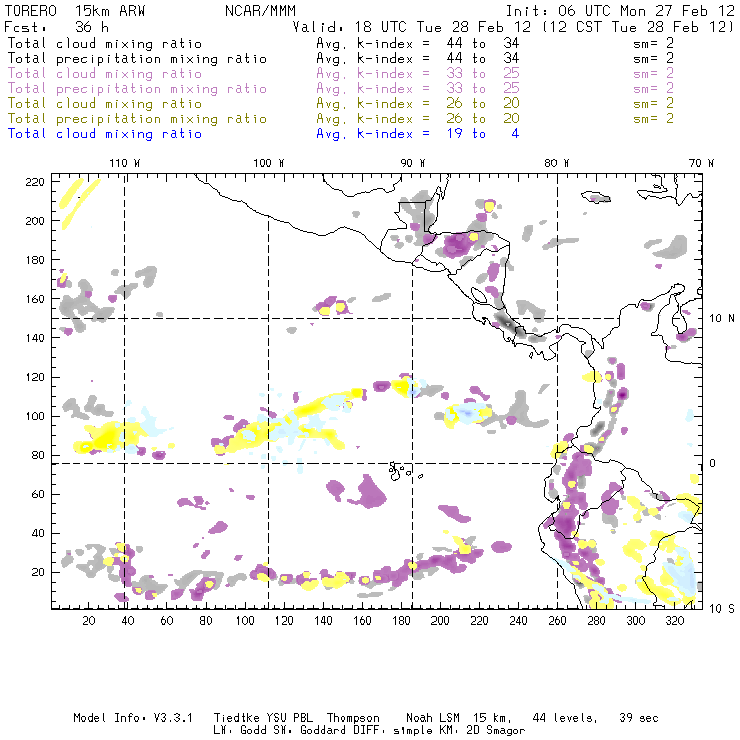Click the '70 W' longitude label

coord(701,163)
